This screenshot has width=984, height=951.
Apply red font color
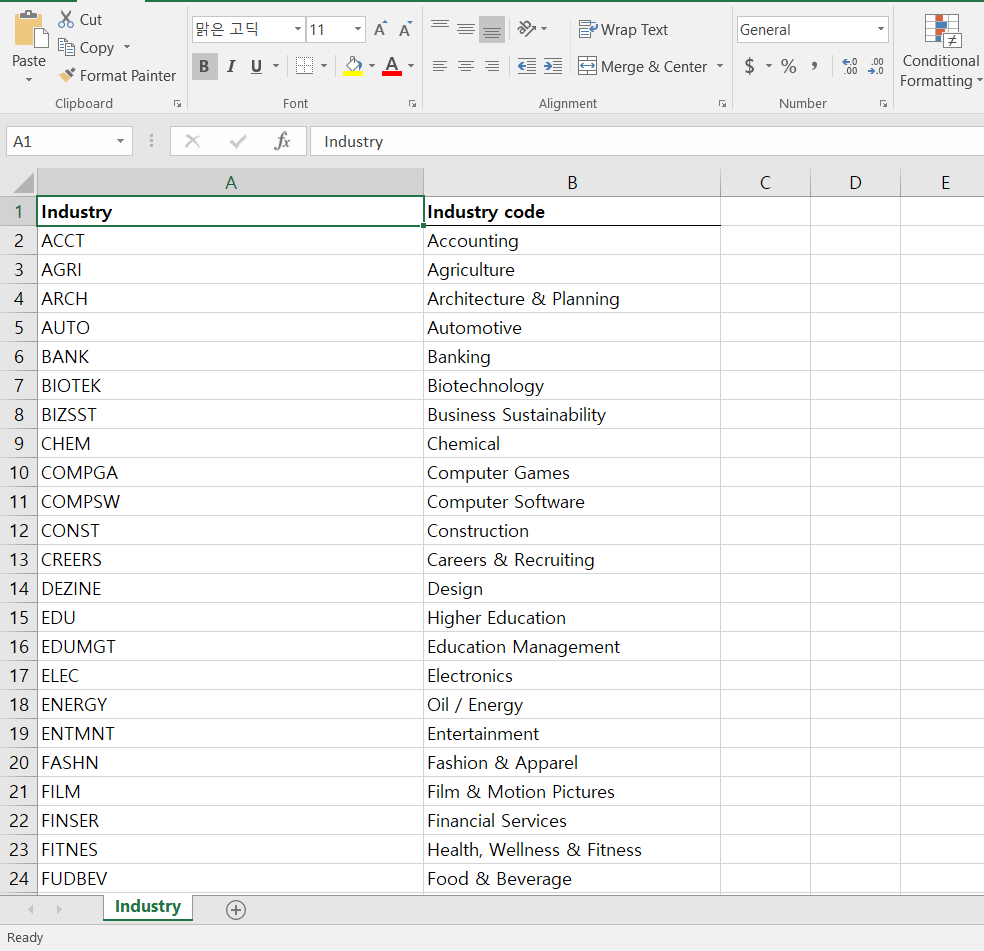pyautogui.click(x=392, y=65)
